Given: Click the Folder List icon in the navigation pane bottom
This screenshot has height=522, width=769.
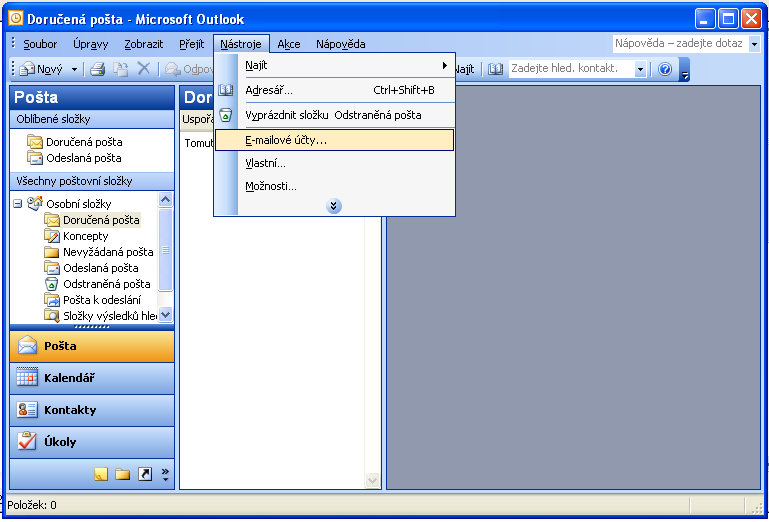Looking at the screenshot, I should pos(123,474).
